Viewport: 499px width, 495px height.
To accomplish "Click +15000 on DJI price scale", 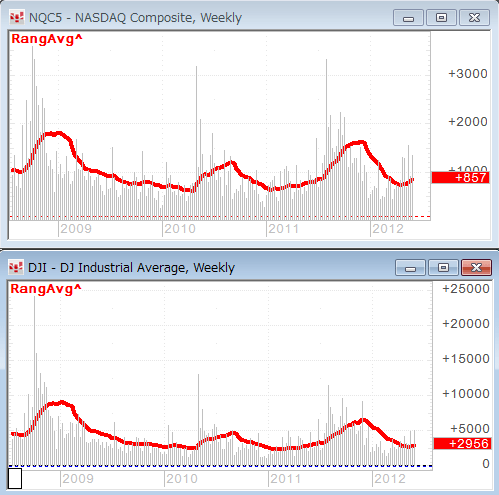I will tap(466, 359).
